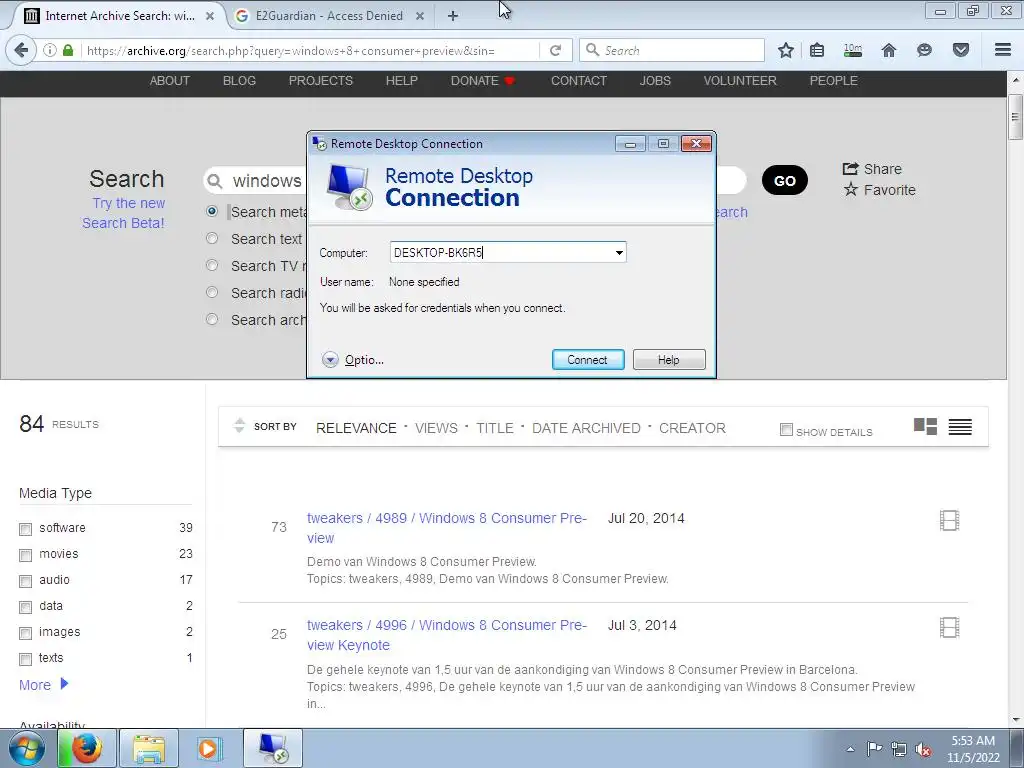
Task: Open the Try the new Search Beta link
Action: (x=124, y=213)
